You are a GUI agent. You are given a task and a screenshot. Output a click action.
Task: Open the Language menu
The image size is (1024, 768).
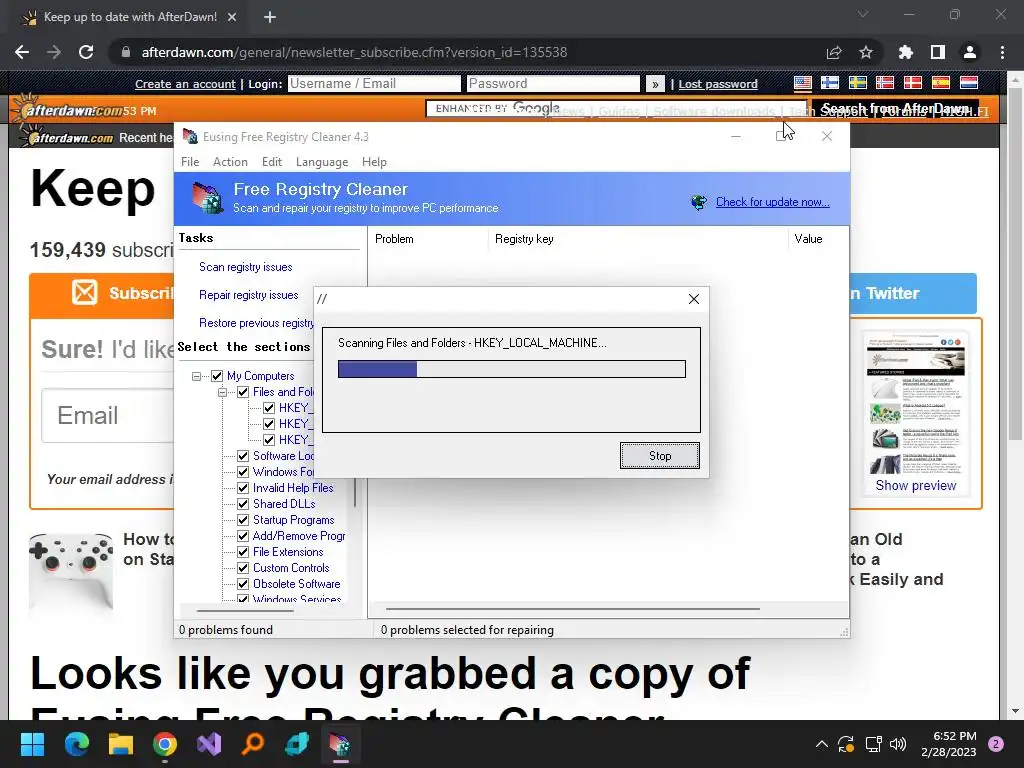[322, 162]
